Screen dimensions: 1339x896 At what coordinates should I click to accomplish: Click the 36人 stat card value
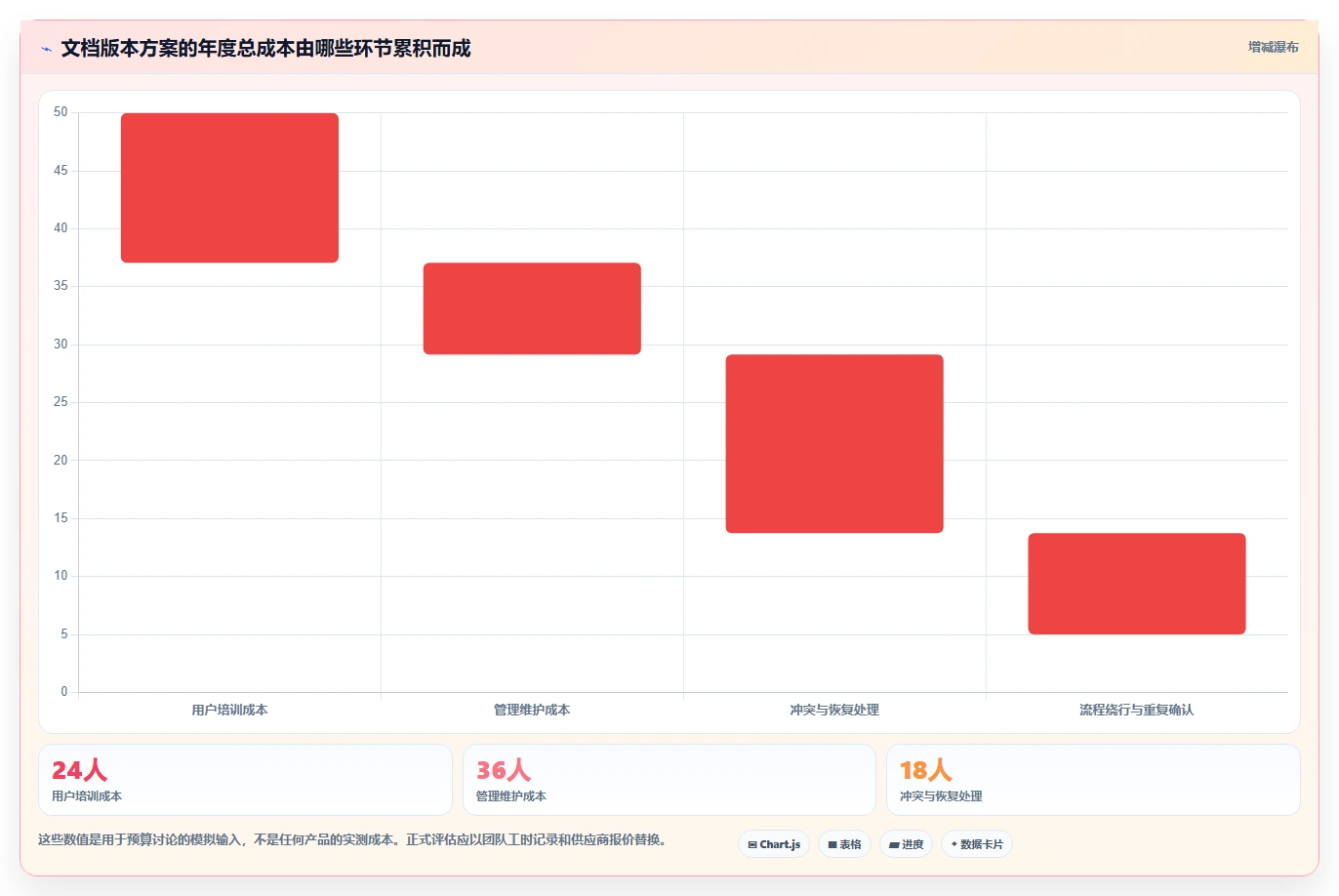504,770
